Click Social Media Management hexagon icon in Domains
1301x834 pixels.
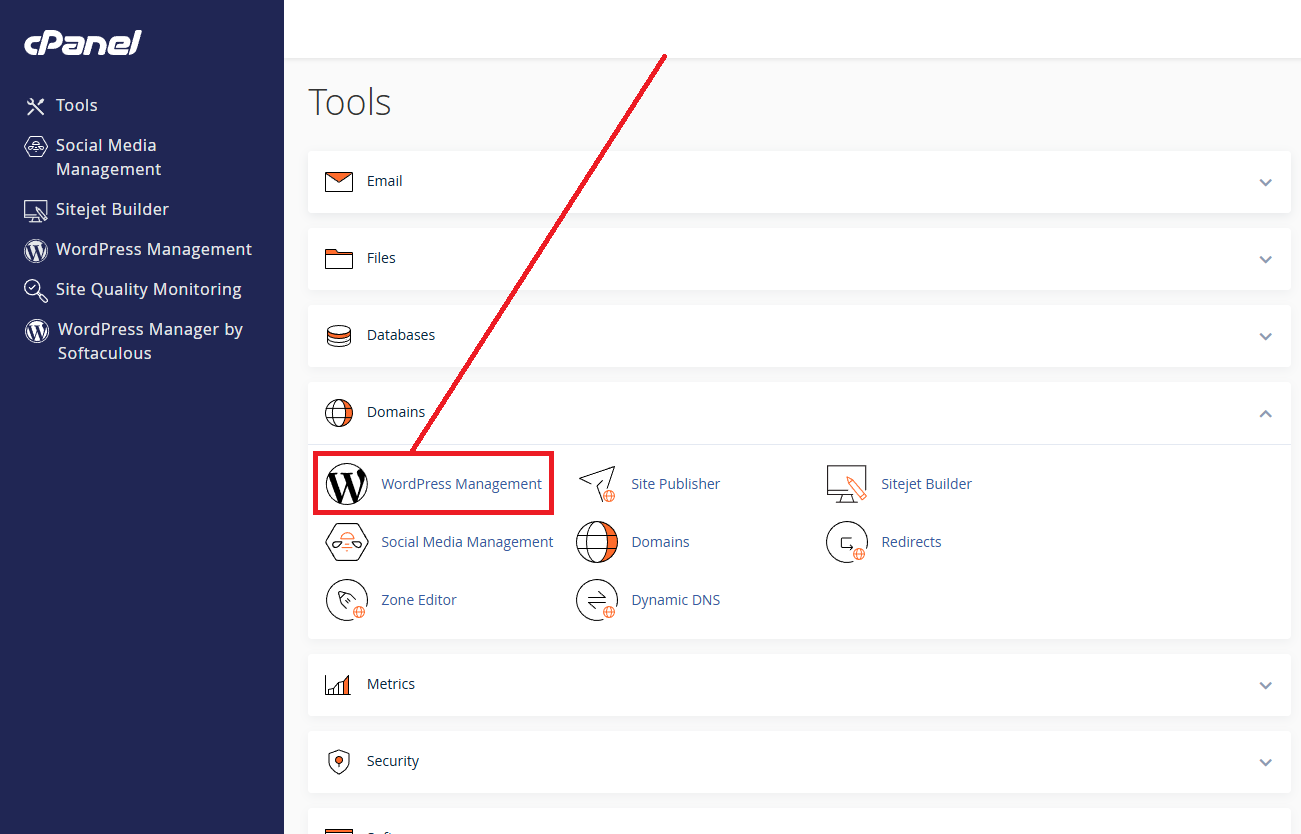coord(347,542)
